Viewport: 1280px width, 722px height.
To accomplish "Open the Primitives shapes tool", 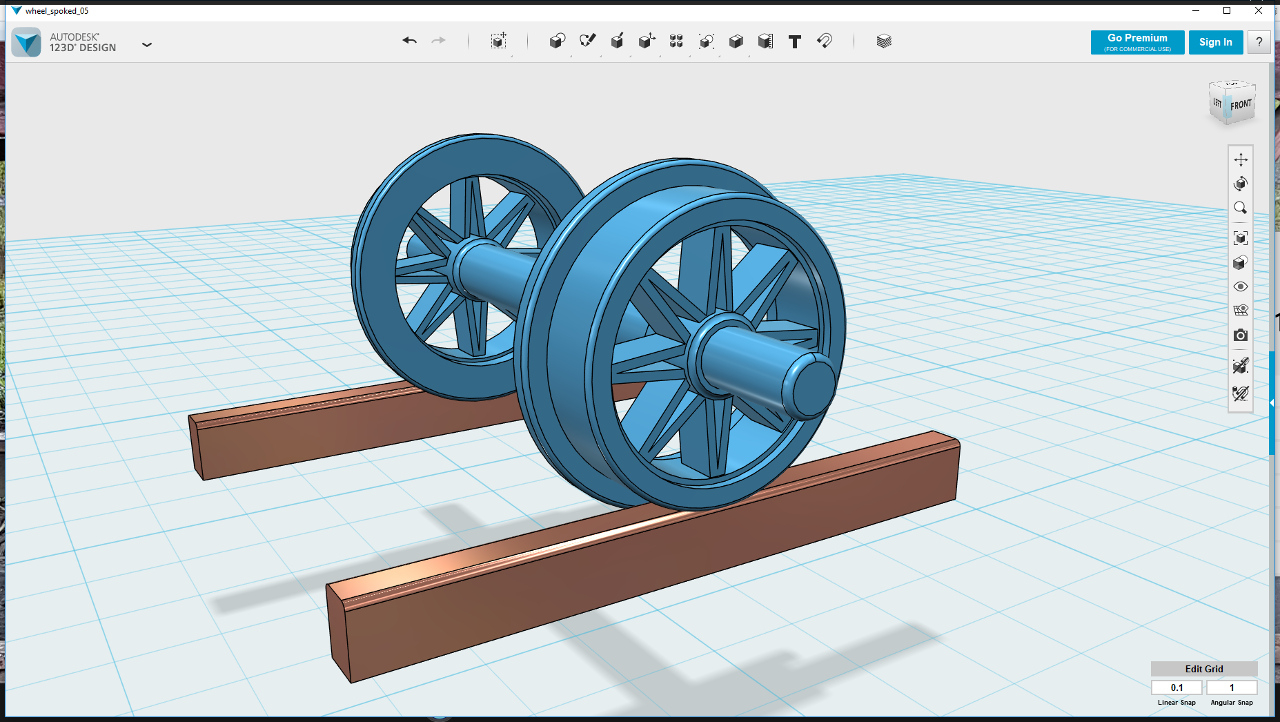I will [558, 41].
